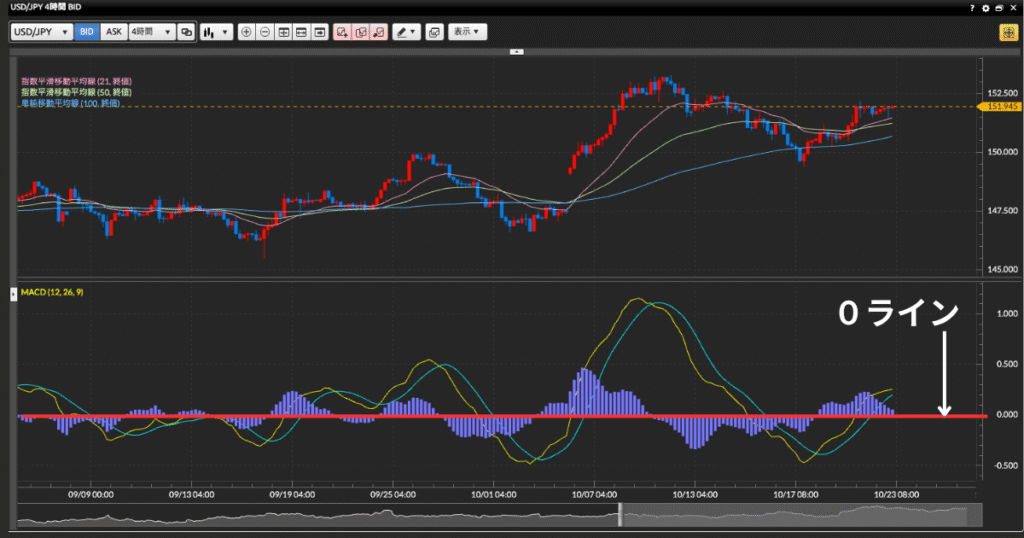The width and height of the screenshot is (1024, 538).
Task: Click the yellow crosshair icon at top right
Action: tap(1007, 32)
